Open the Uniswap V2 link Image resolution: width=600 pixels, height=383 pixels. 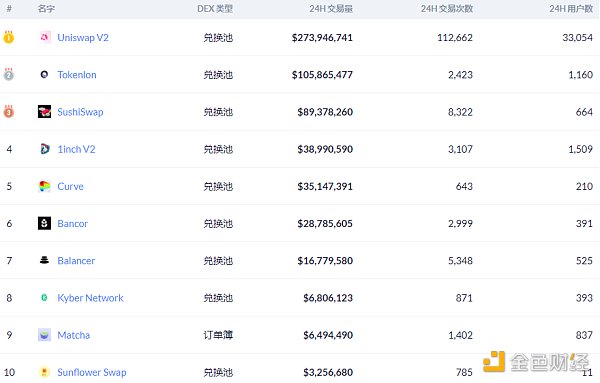pos(83,37)
